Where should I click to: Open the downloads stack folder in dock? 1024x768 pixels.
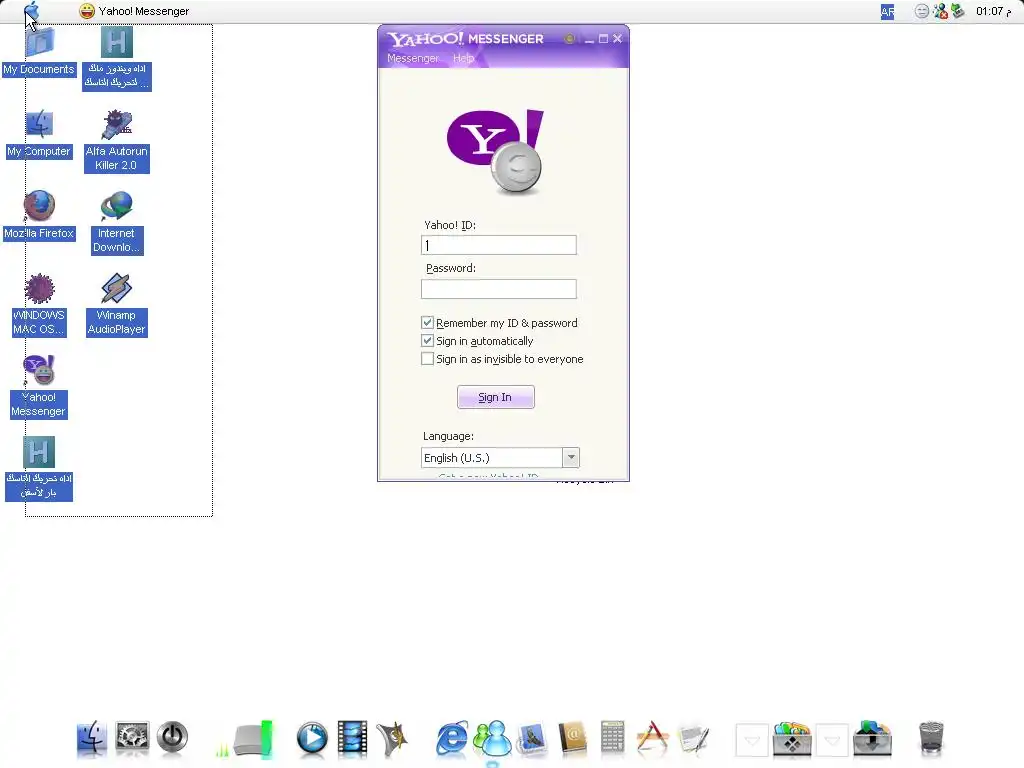(x=872, y=739)
